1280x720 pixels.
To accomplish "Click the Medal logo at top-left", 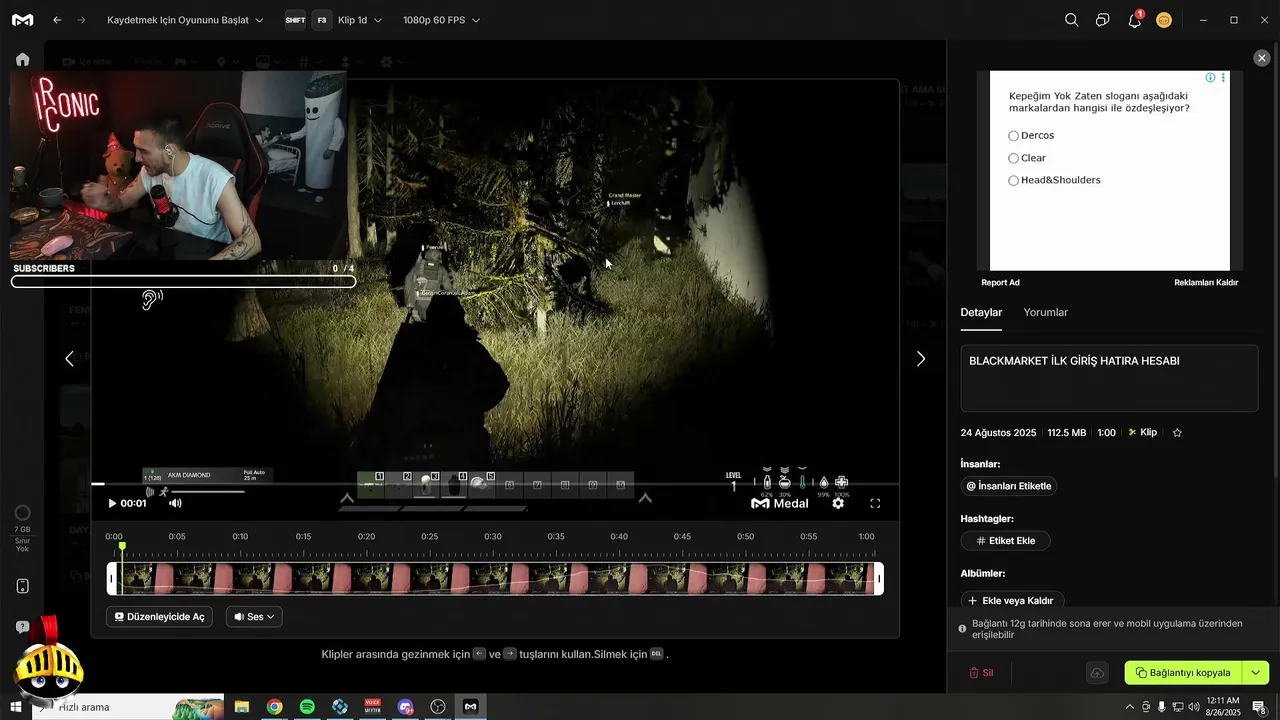I will pyautogui.click(x=22, y=20).
